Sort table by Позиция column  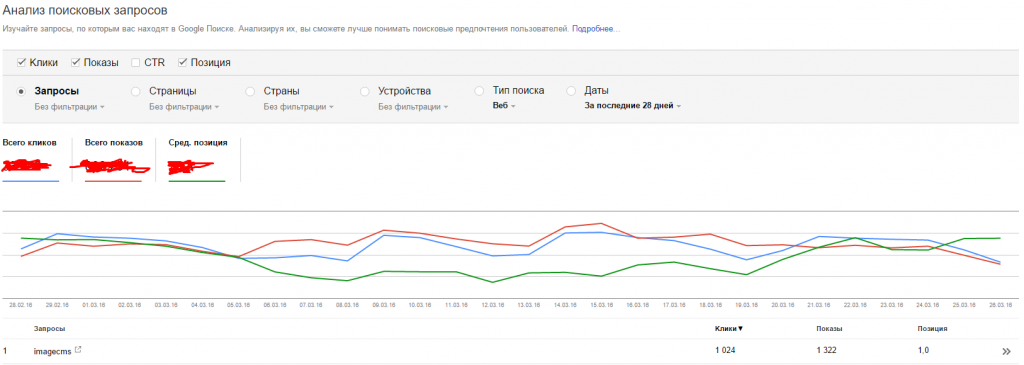pyautogui.click(x=933, y=328)
